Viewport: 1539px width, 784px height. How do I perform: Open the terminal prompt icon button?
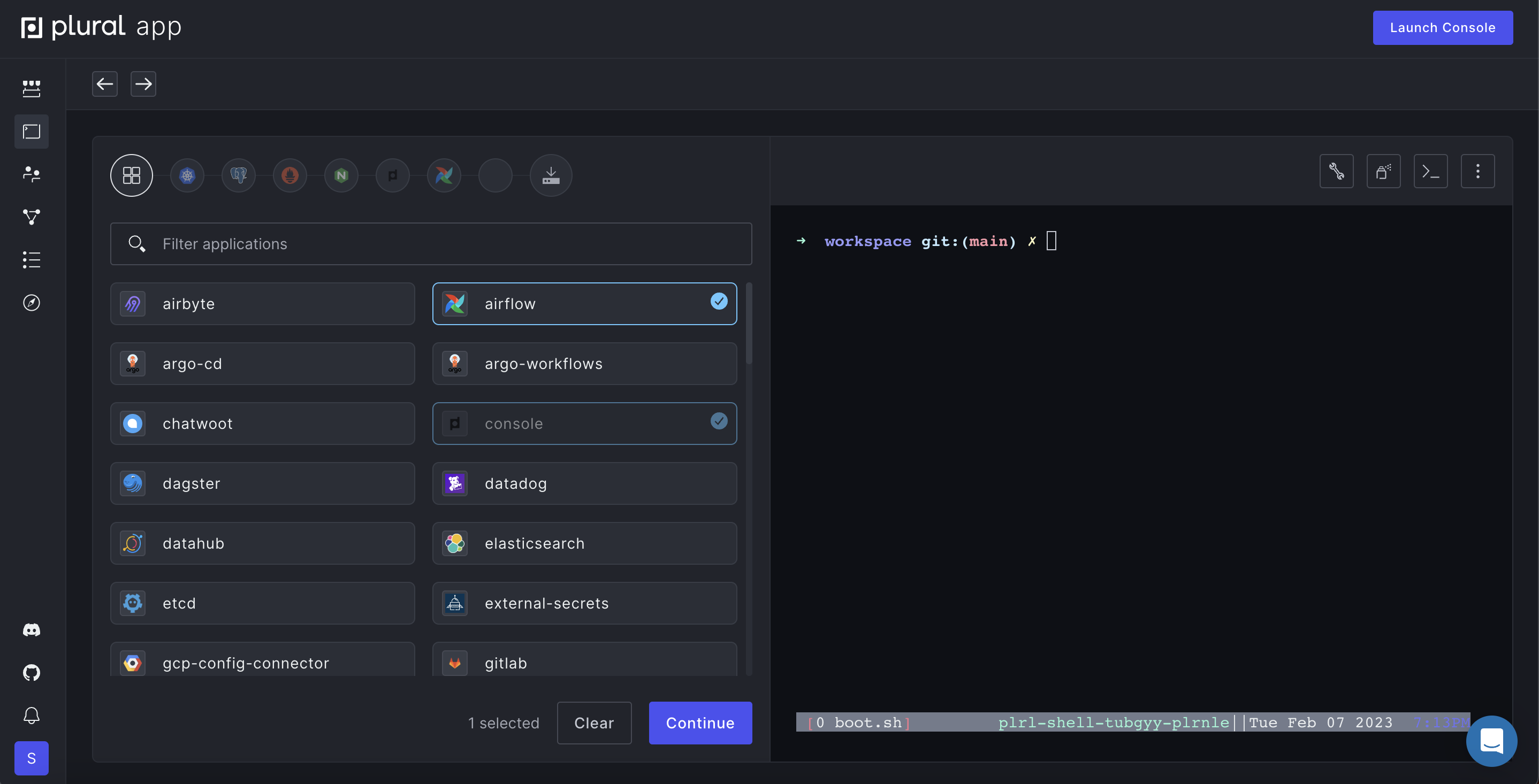click(1430, 171)
